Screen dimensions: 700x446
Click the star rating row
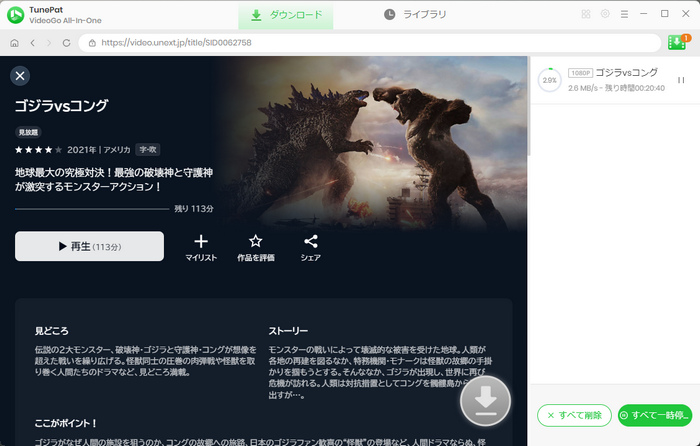(x=38, y=150)
